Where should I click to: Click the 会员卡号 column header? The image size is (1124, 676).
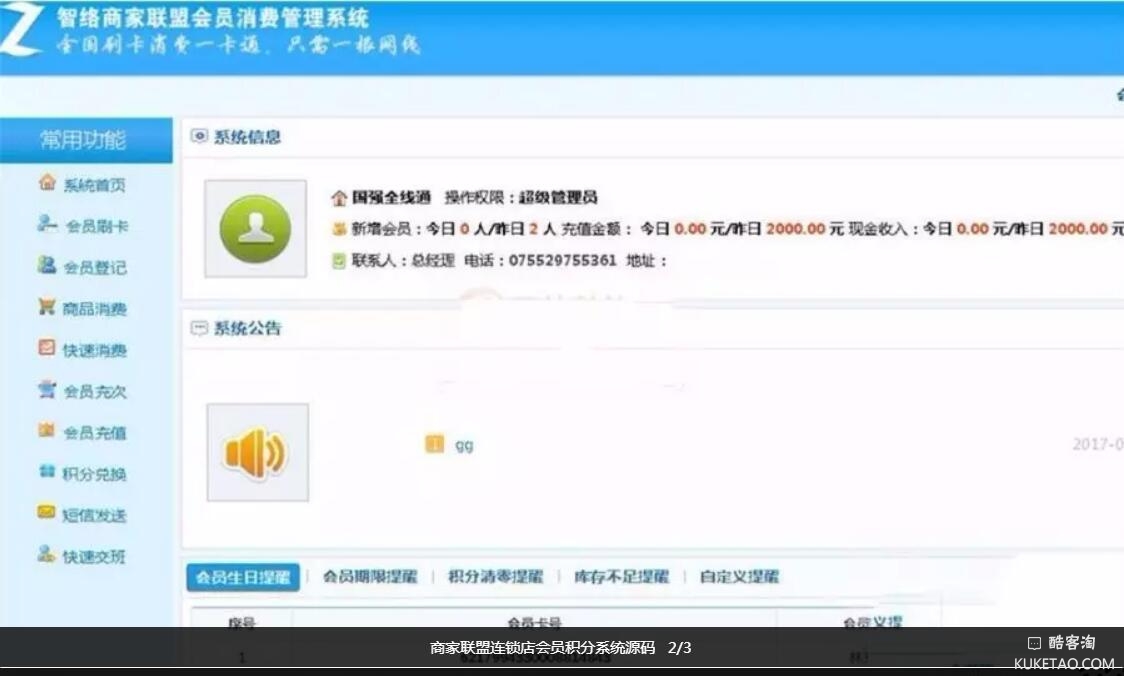pos(534,622)
